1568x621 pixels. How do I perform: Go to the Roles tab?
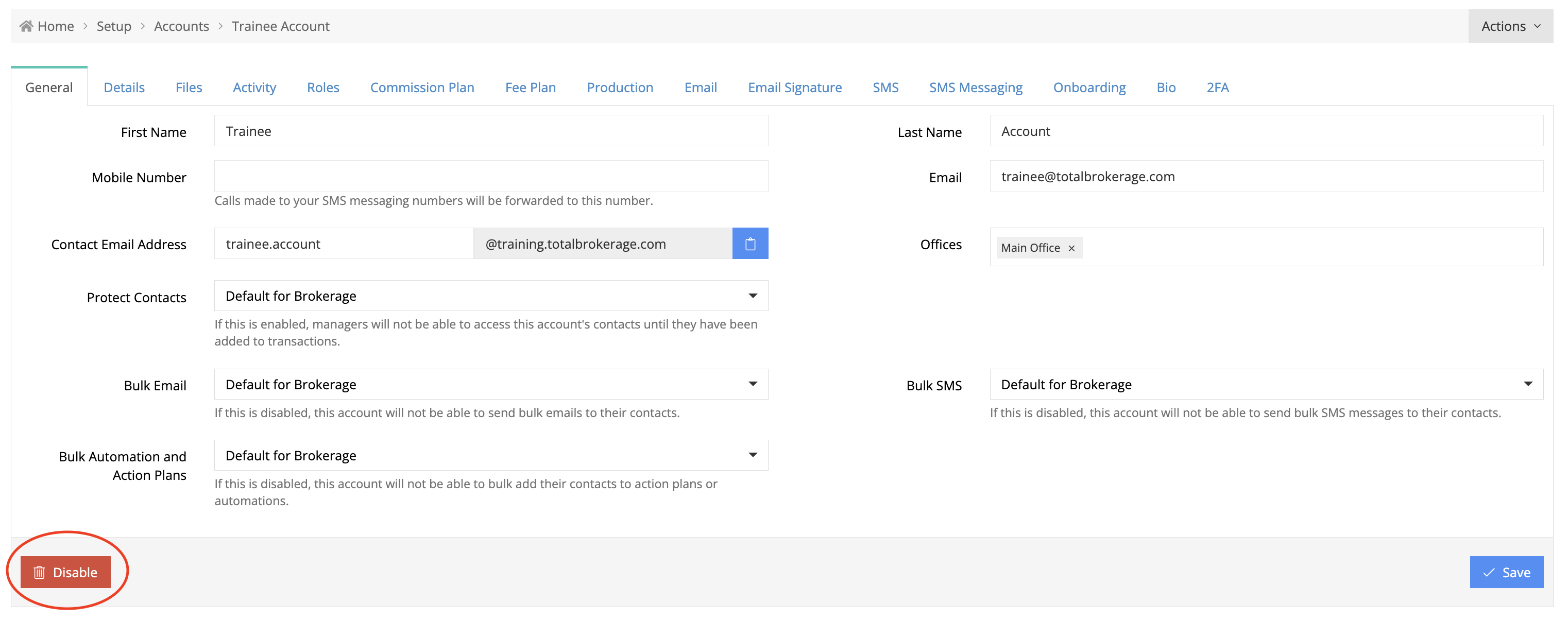tap(322, 88)
